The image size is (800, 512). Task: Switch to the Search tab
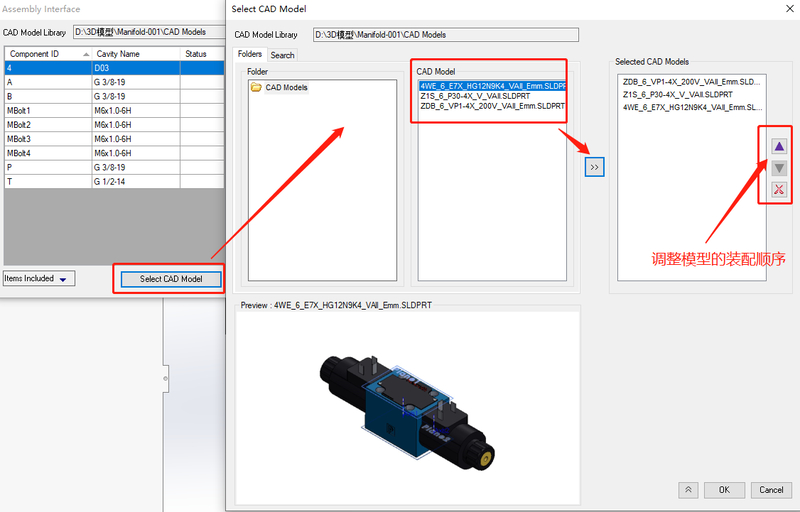[x=282, y=55]
